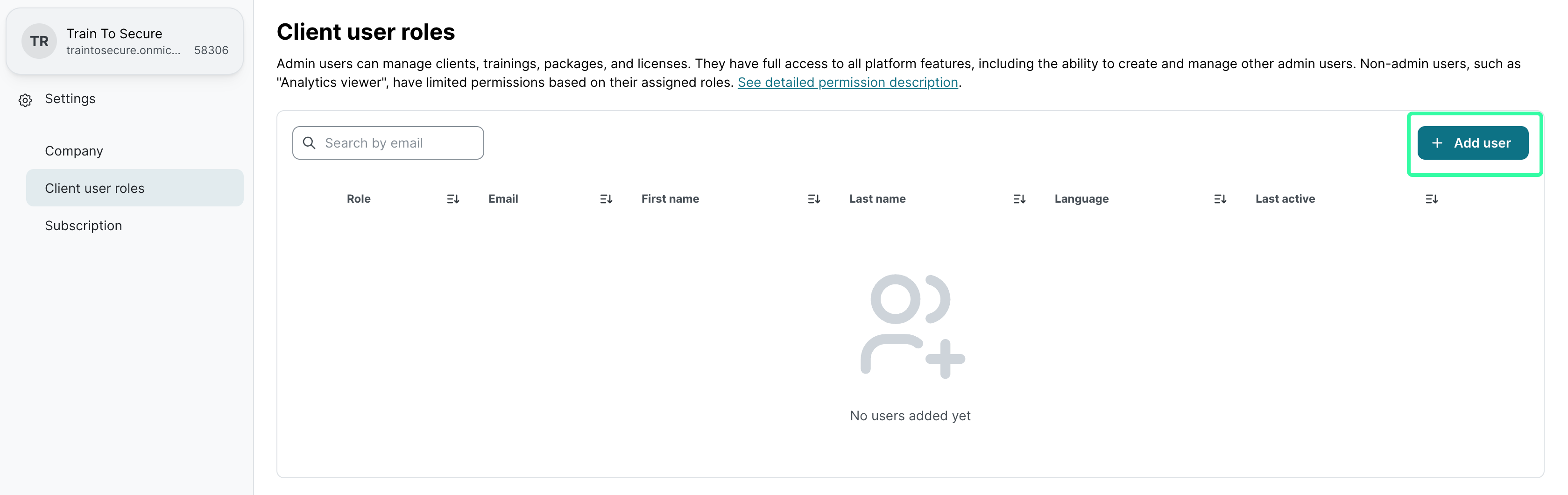Click the TR avatar circle
Screen dimensions: 1568x495
[40, 42]
